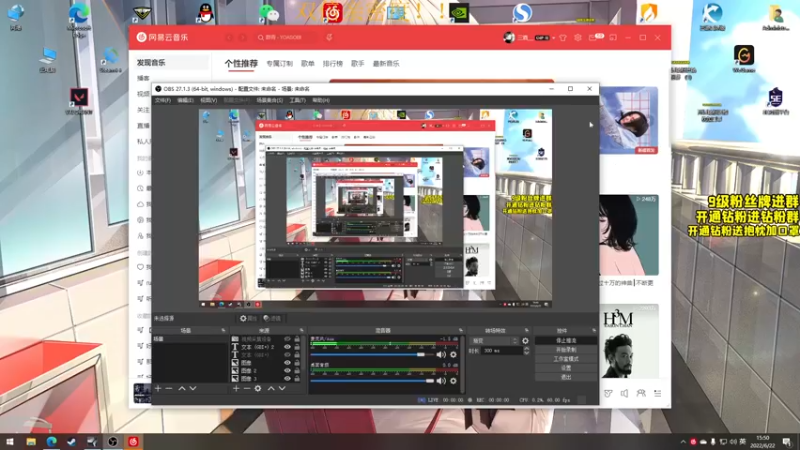Add a new source with plus icon

coord(236,389)
